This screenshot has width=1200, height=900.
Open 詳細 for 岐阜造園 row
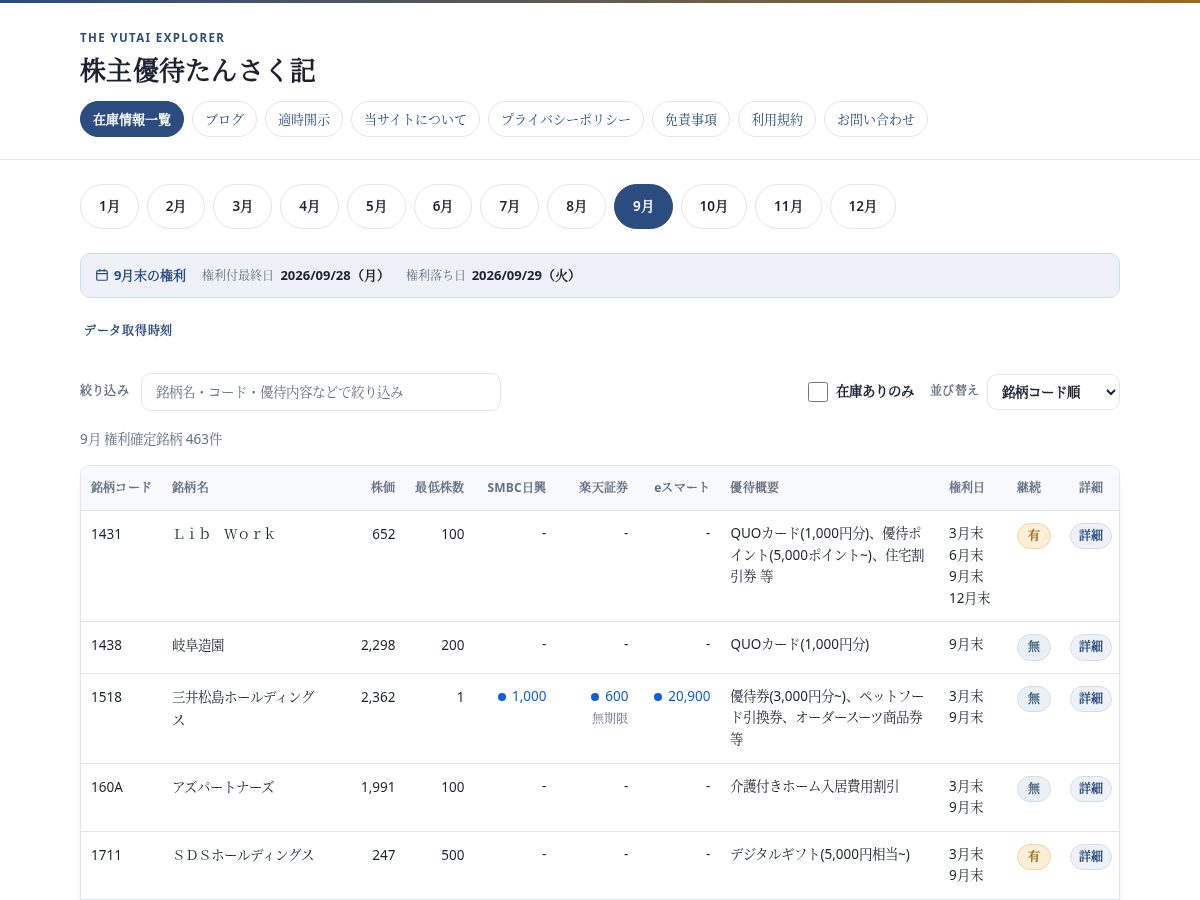point(1091,647)
